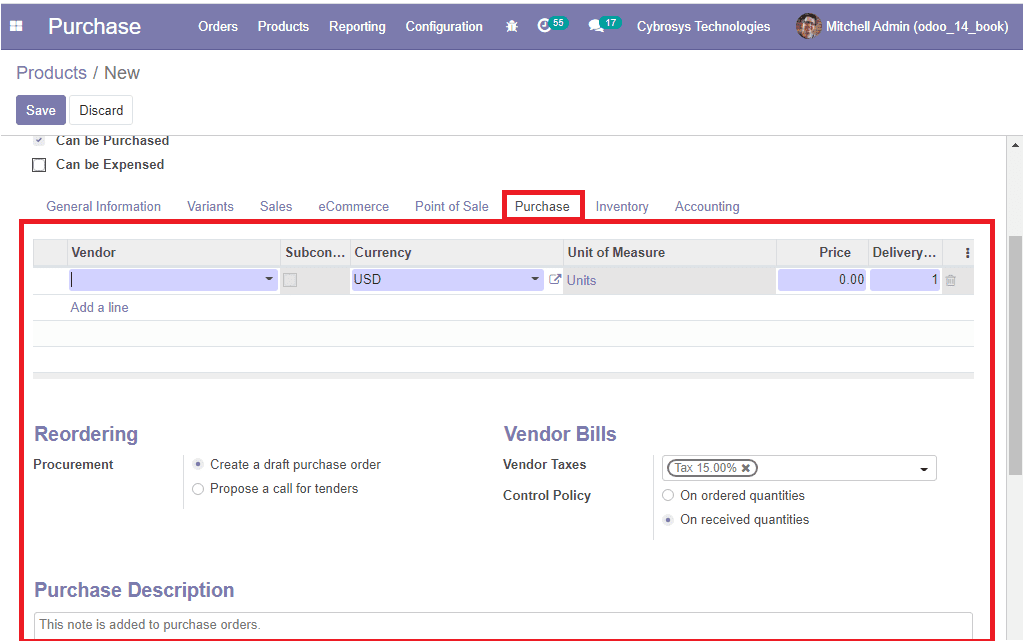The height and width of the screenshot is (641, 1024).
Task: Select Propose a call for tenders
Action: coord(198,489)
